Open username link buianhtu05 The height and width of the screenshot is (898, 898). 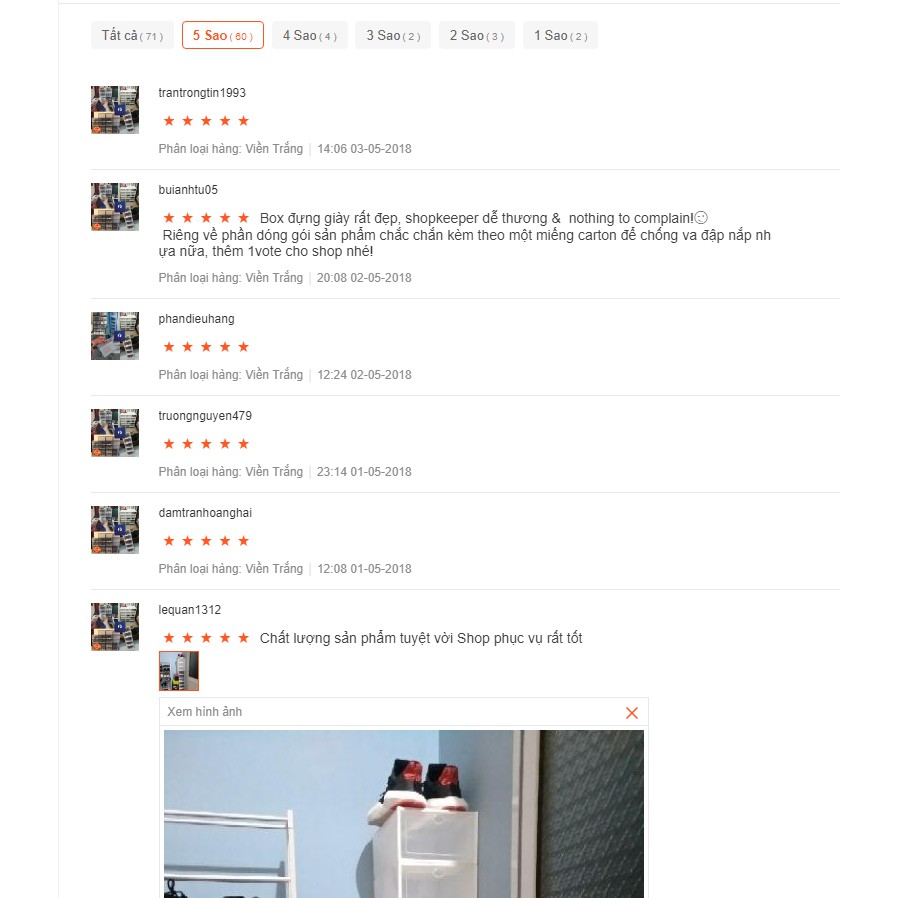(x=188, y=190)
